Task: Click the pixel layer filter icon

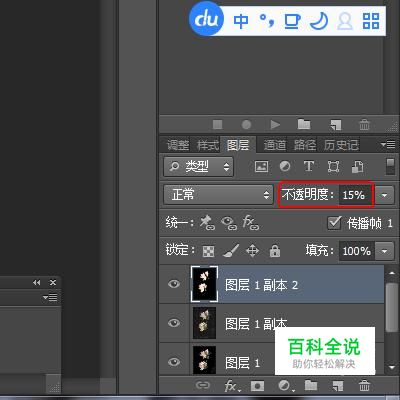Action: point(261,166)
